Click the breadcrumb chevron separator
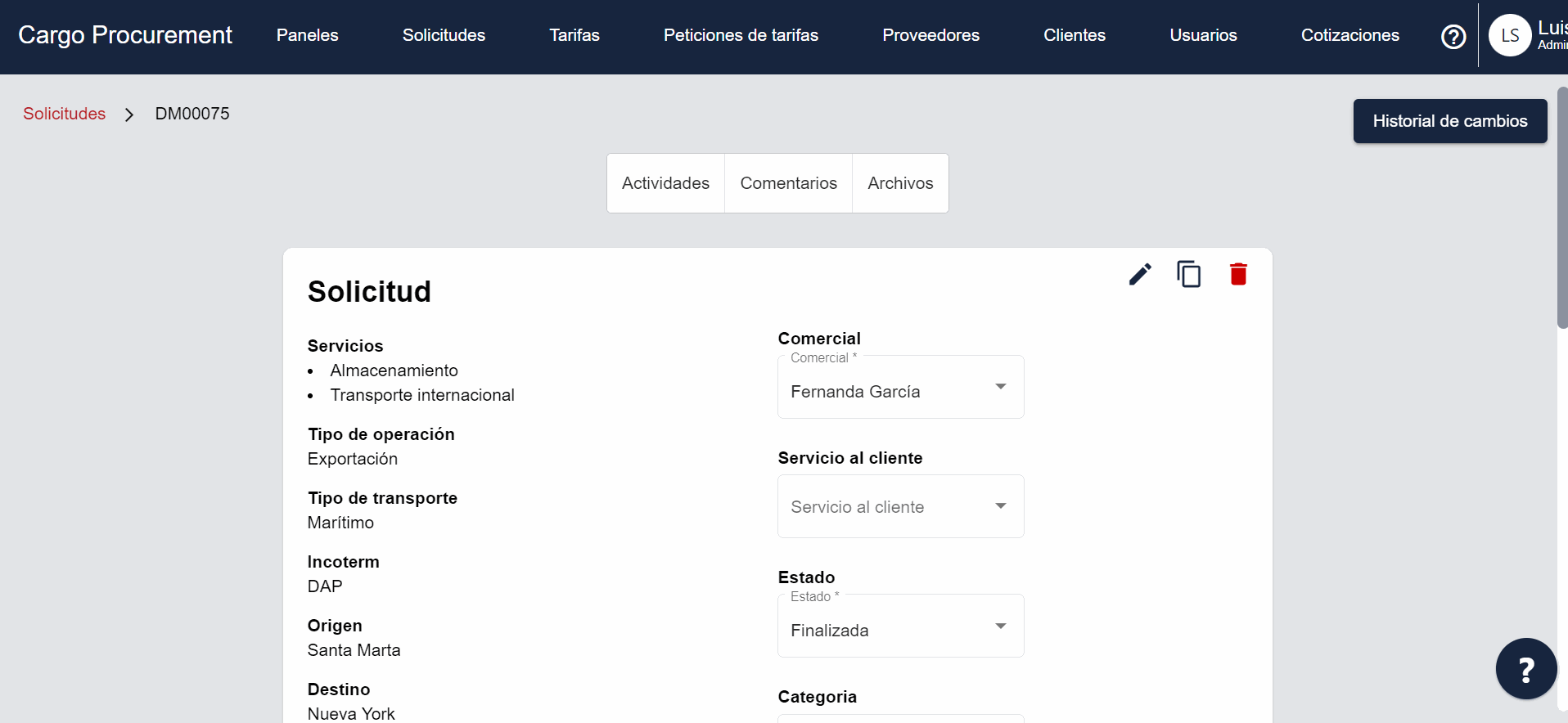Screen dimensions: 1568x723 [x=129, y=115]
